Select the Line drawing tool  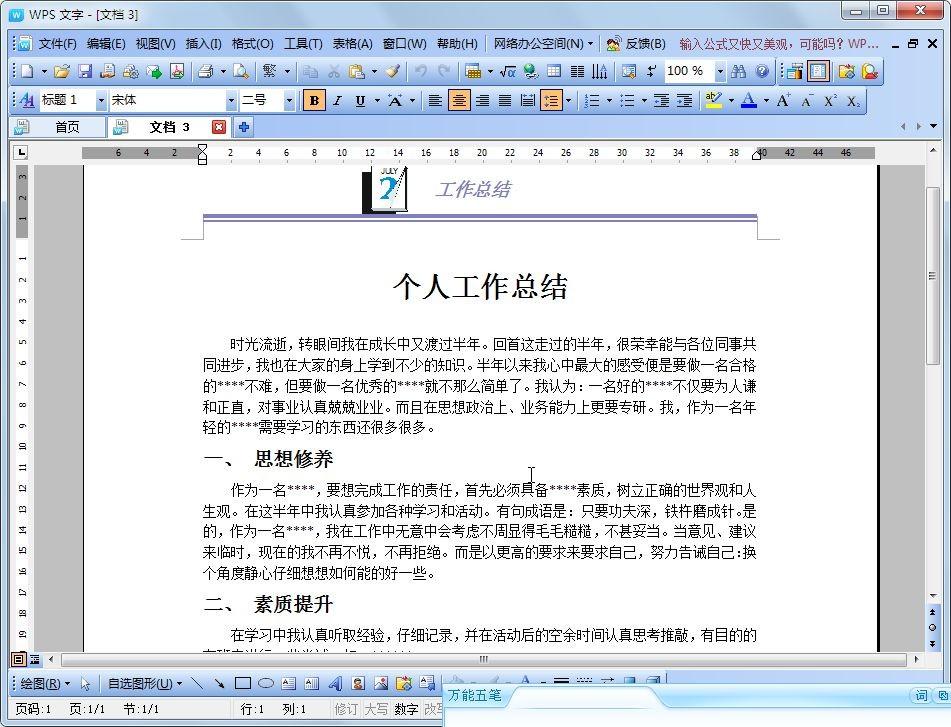(197, 683)
